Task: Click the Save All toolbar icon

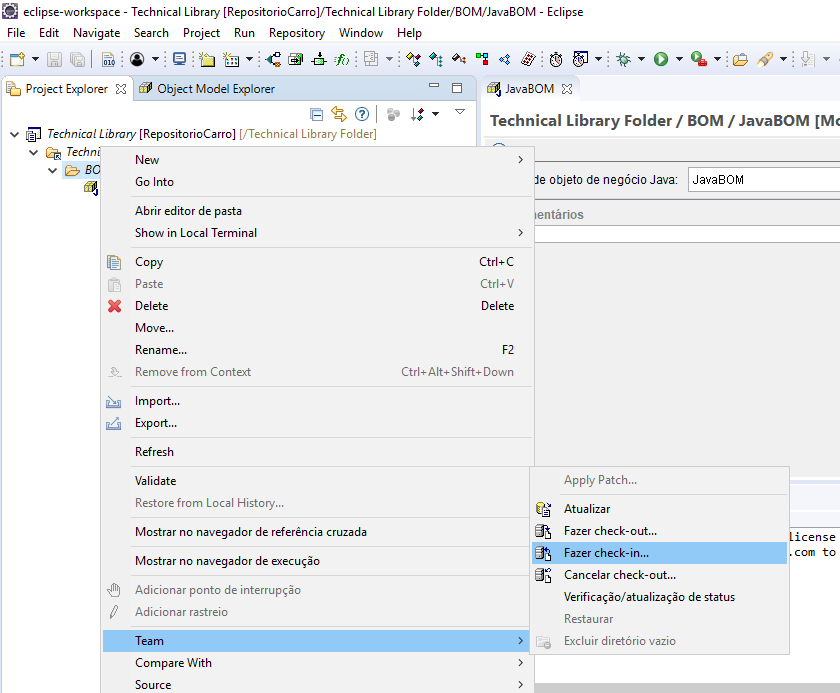Action: [76, 60]
